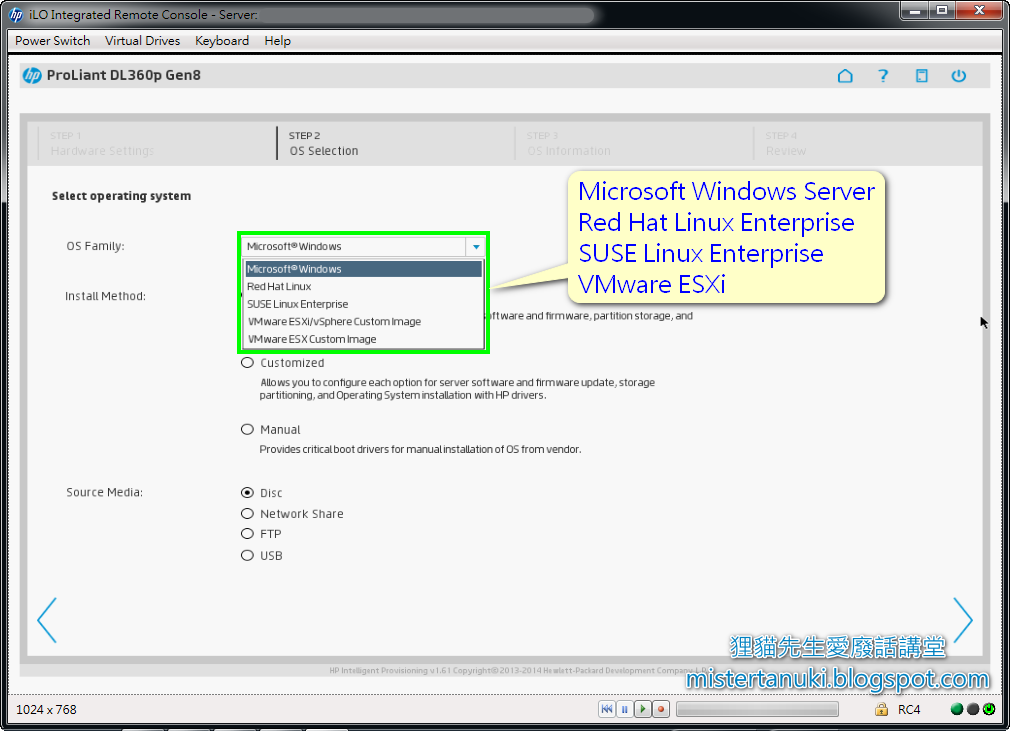Click the rewind control in the console status bar
This screenshot has width=1010, height=731.
point(607,709)
